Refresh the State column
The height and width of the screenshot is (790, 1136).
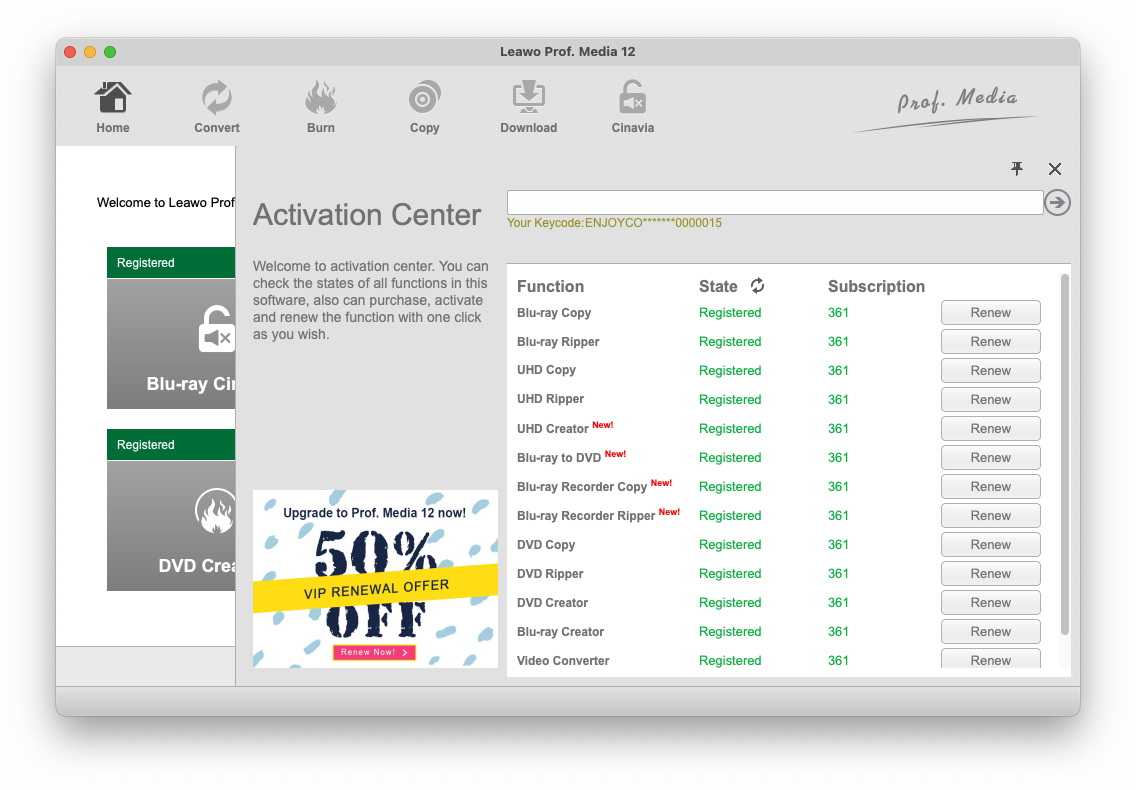click(757, 286)
